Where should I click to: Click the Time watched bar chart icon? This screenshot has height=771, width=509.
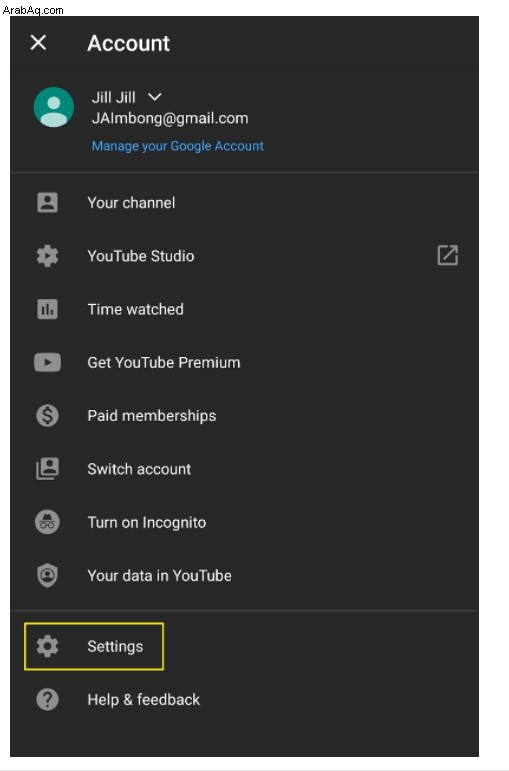pos(47,309)
